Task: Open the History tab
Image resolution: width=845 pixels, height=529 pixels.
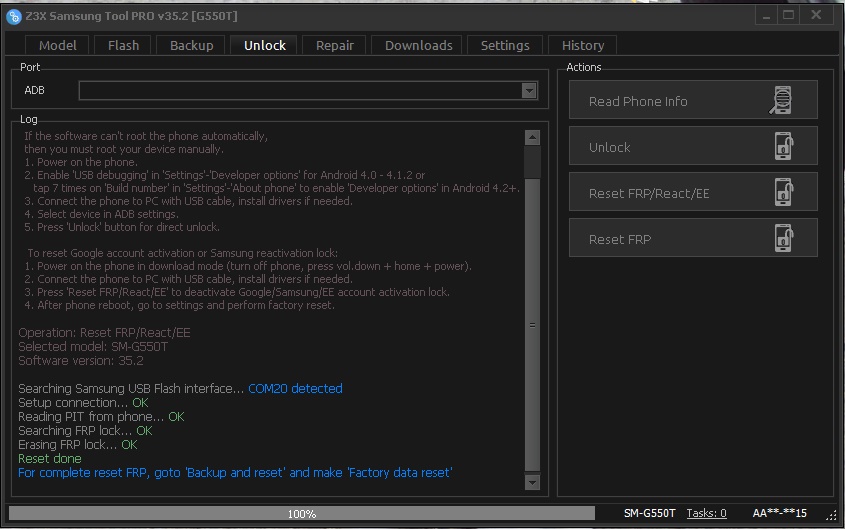Action: coord(583,45)
